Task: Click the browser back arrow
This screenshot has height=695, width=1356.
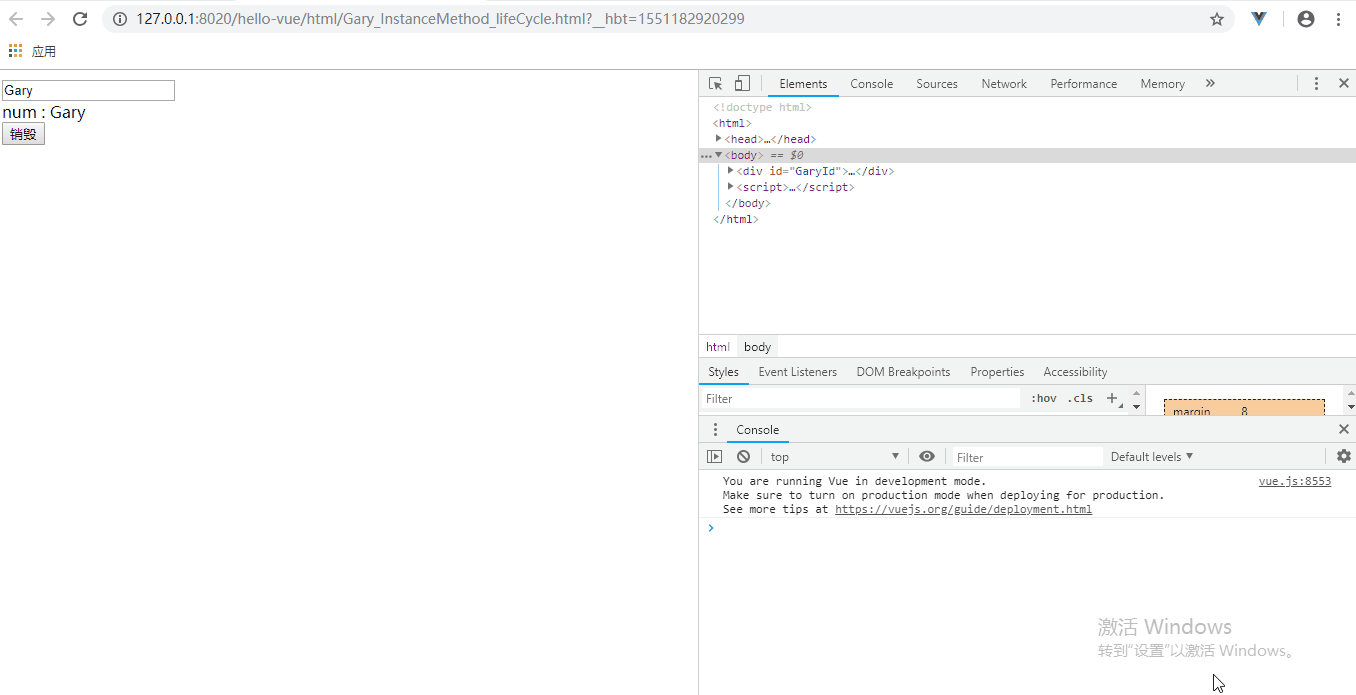Action: pos(16,19)
